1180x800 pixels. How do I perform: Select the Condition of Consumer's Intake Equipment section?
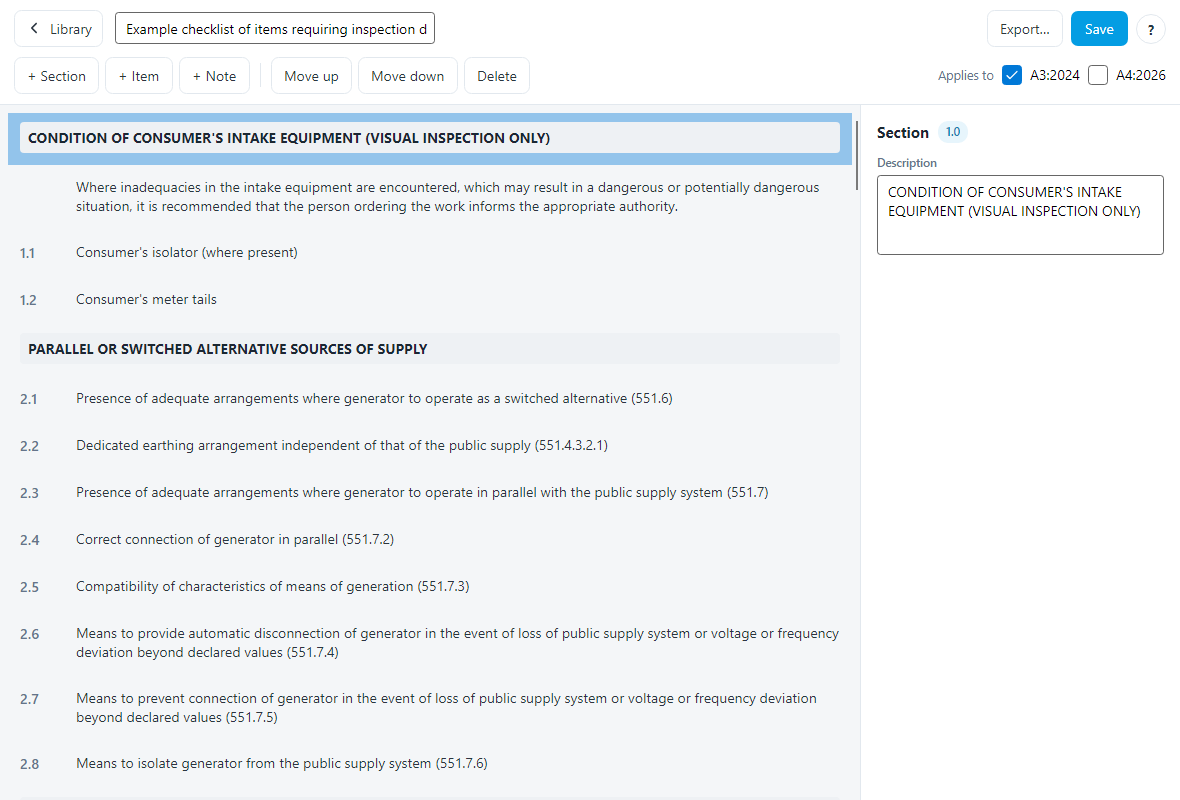pyautogui.click(x=430, y=138)
